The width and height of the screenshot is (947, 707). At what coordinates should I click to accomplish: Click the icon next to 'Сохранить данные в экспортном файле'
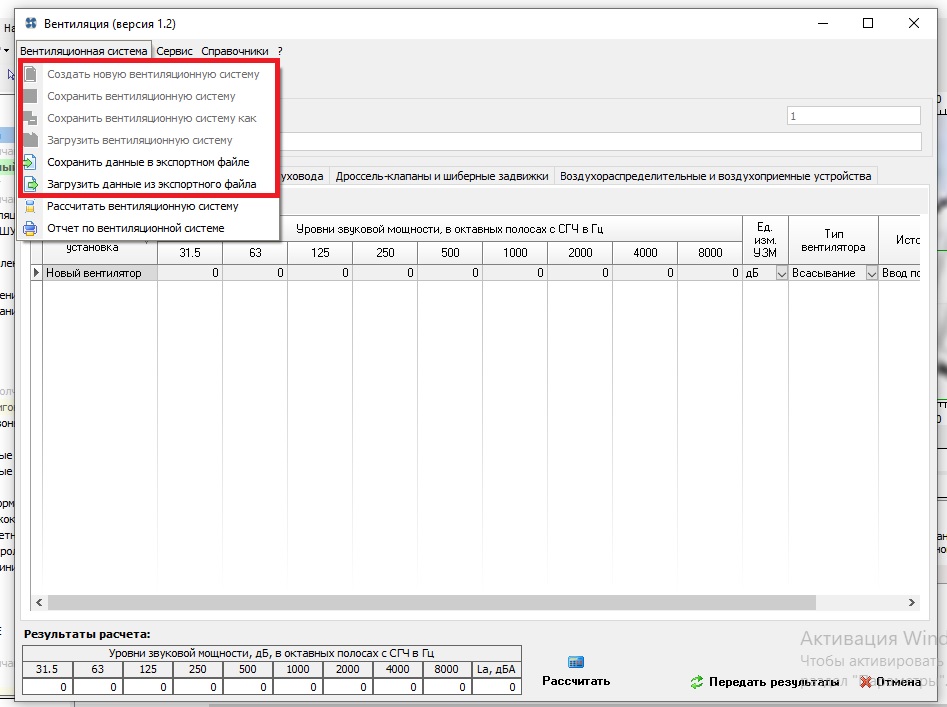point(30,162)
